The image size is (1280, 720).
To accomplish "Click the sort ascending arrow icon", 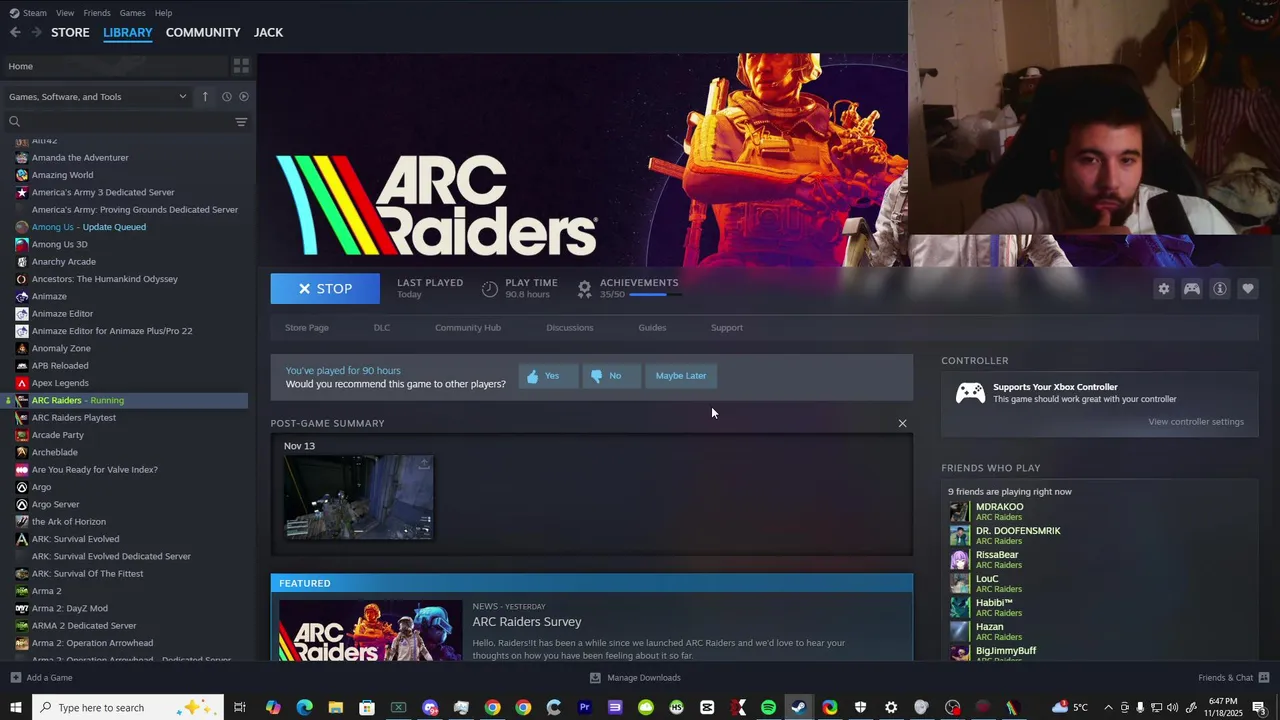I will tap(205, 97).
